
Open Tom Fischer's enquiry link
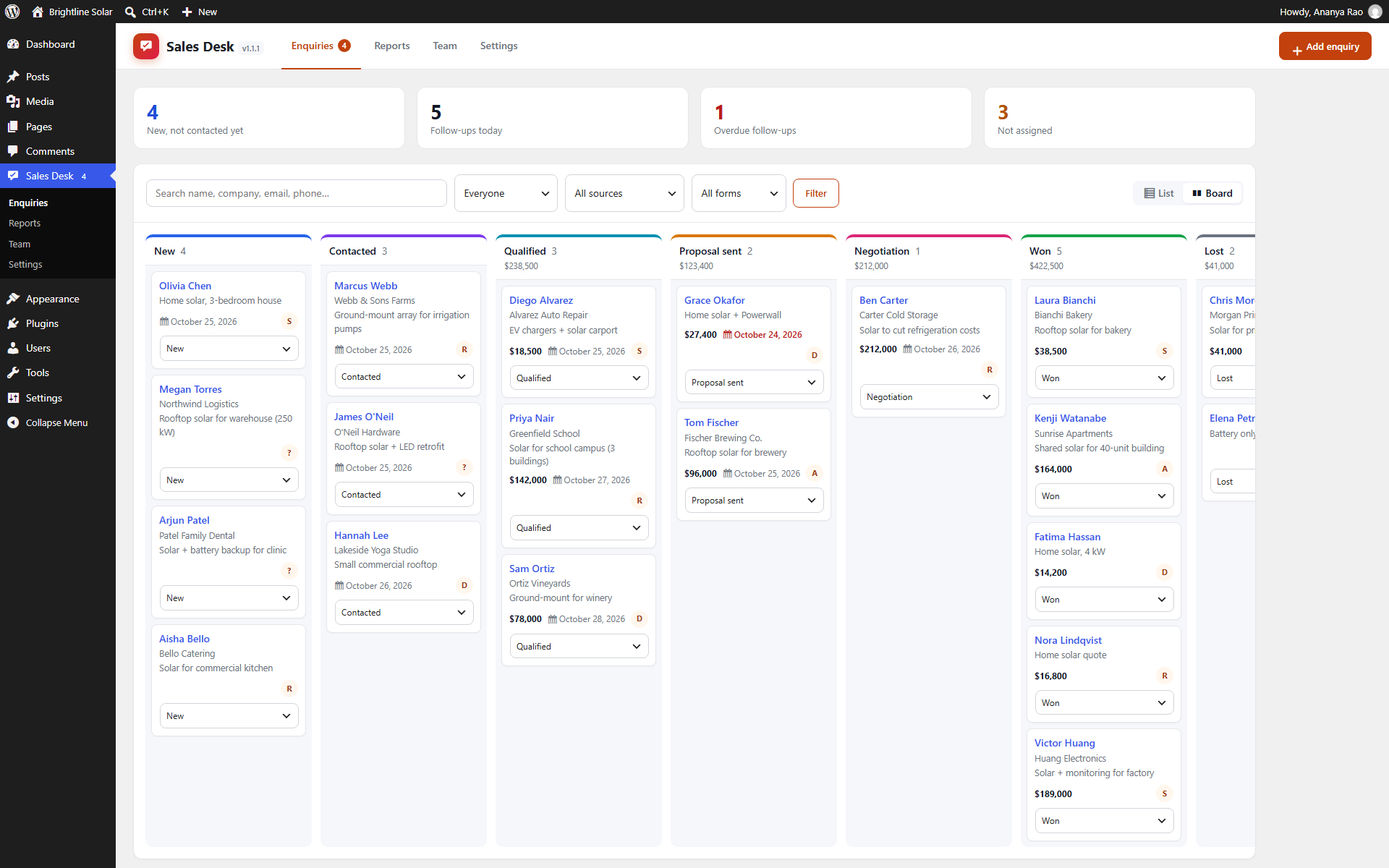[711, 422]
